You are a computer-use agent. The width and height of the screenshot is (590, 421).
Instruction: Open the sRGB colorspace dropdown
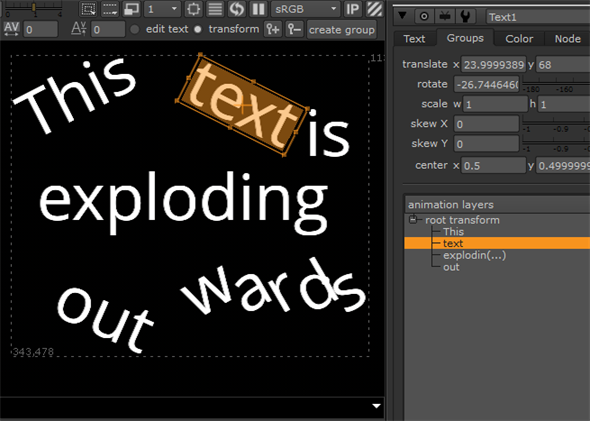pyautogui.click(x=305, y=9)
